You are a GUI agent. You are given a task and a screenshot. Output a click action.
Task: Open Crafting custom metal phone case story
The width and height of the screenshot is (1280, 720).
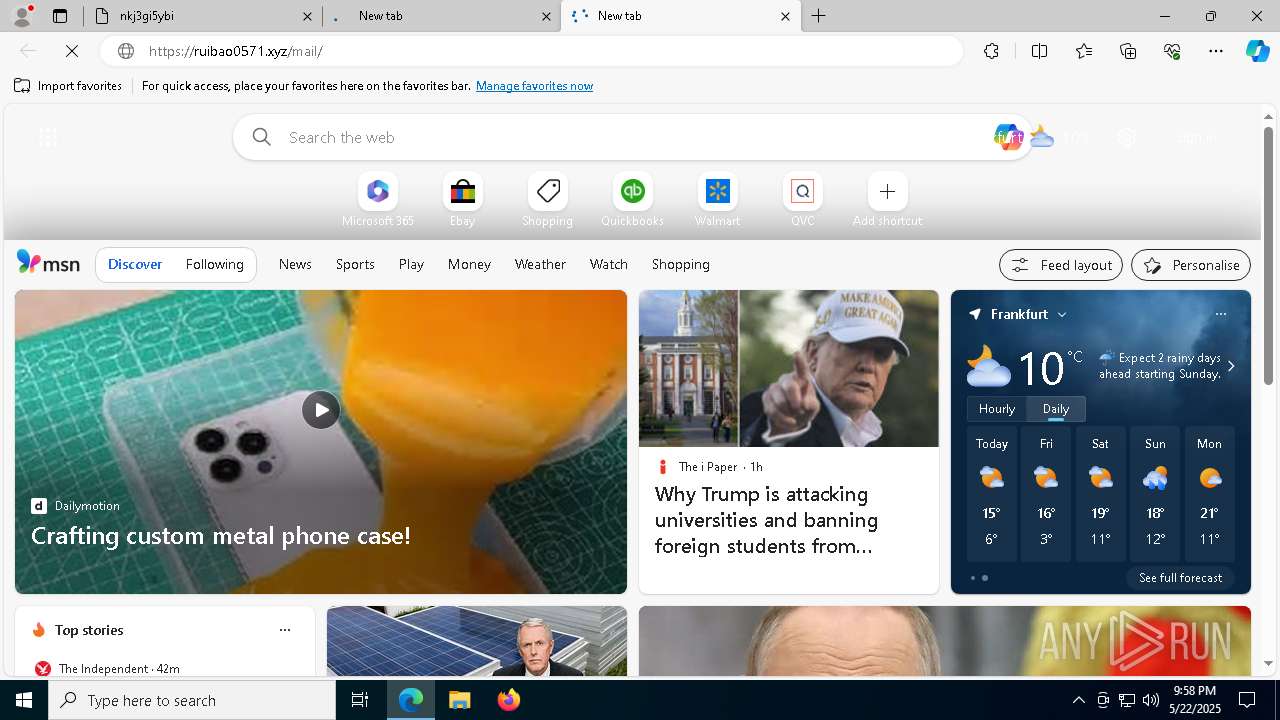click(221, 536)
